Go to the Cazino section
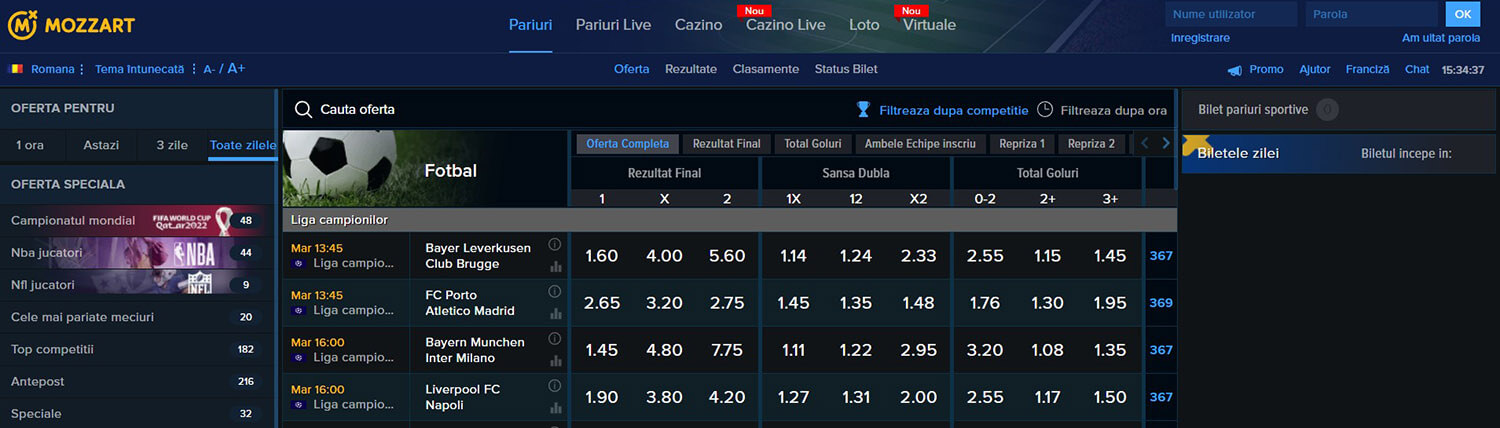Image resolution: width=1500 pixels, height=428 pixels. tap(698, 25)
